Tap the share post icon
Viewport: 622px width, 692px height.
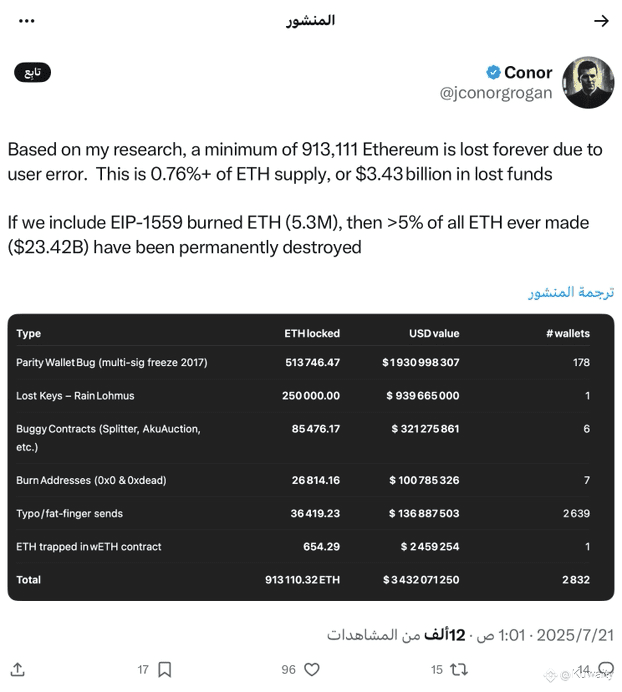[18, 669]
